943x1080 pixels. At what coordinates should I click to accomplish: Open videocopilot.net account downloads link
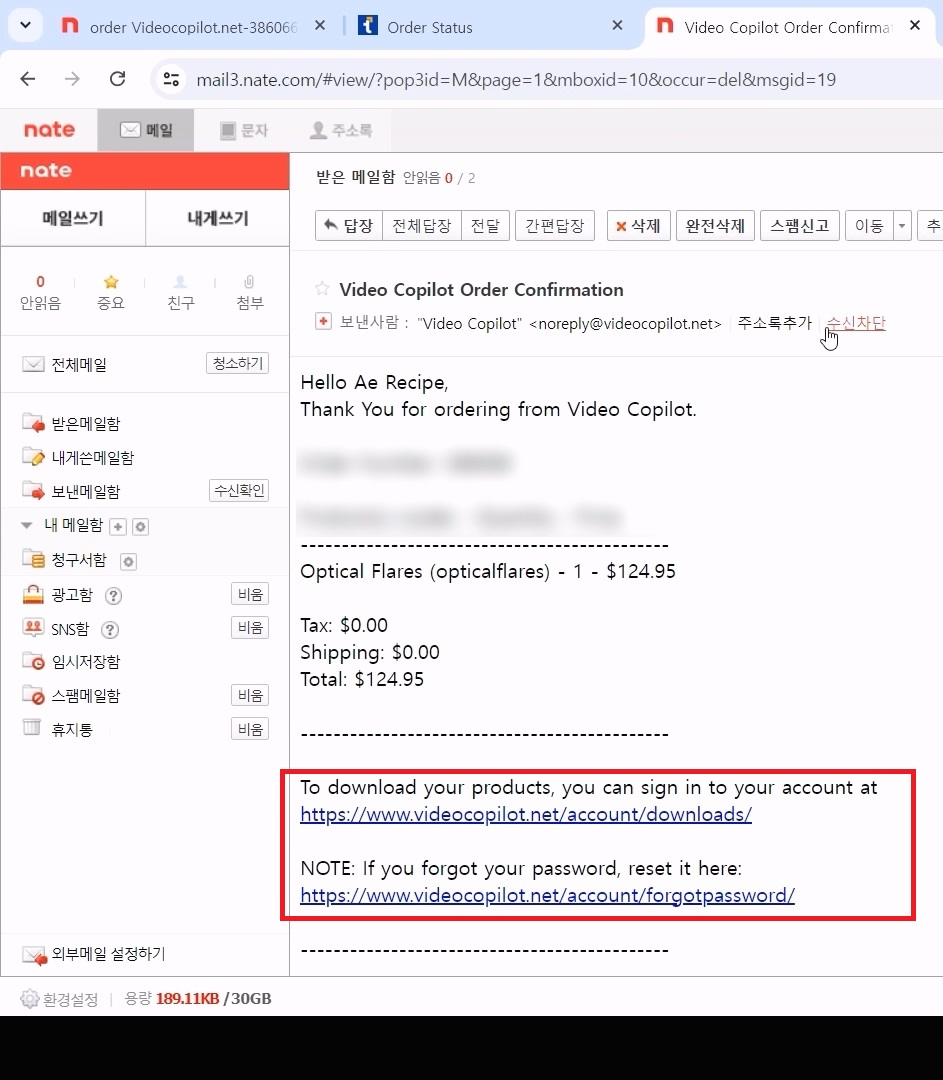[526, 814]
